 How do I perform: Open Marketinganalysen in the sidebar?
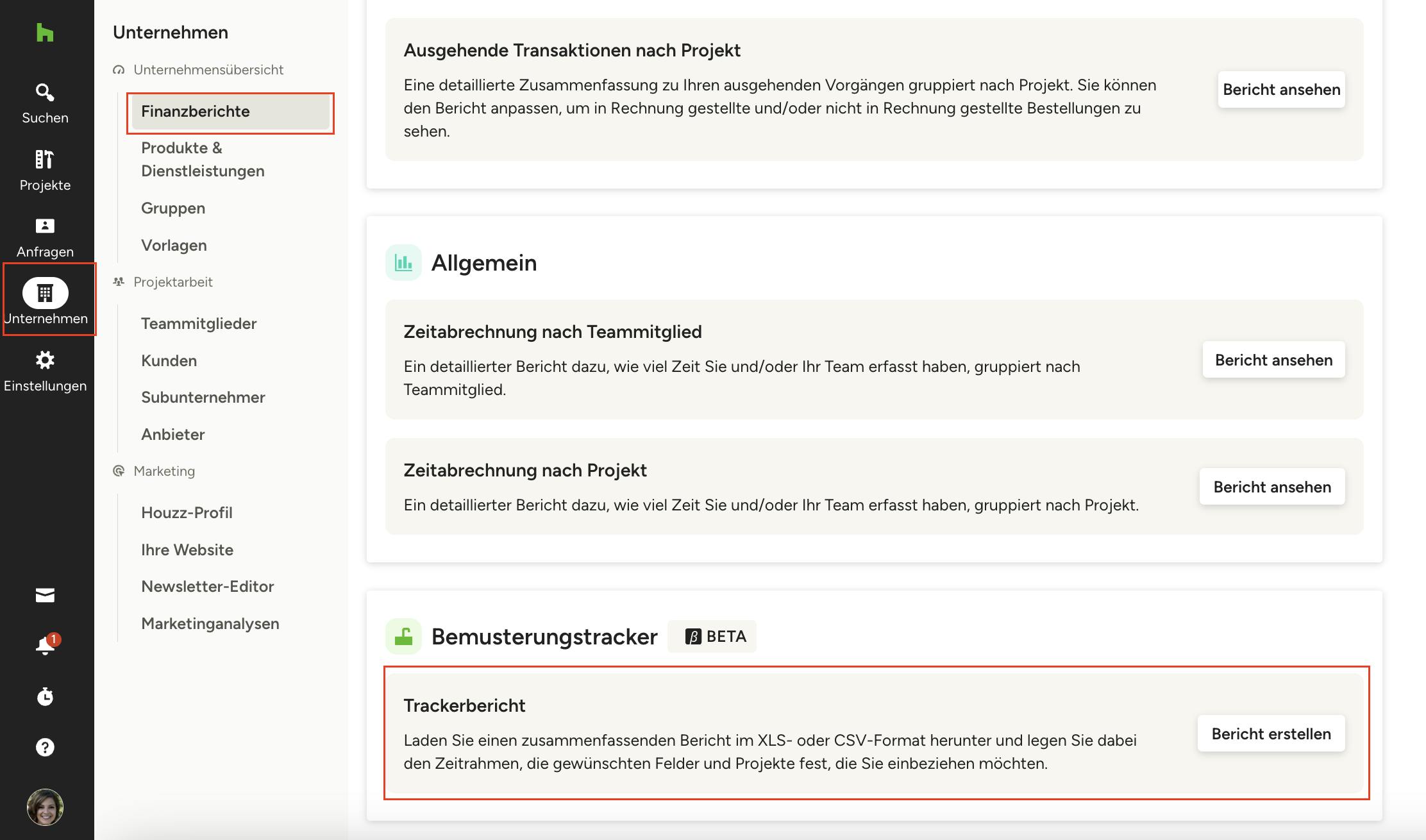pos(210,624)
